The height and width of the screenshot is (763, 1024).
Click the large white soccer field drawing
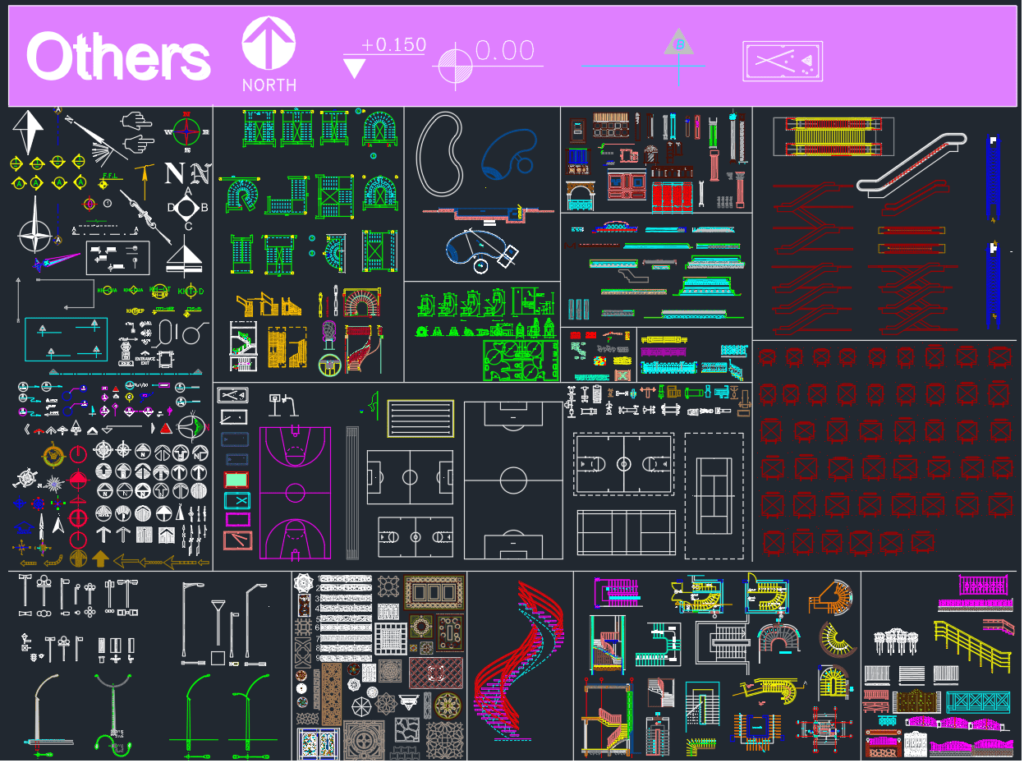click(513, 480)
